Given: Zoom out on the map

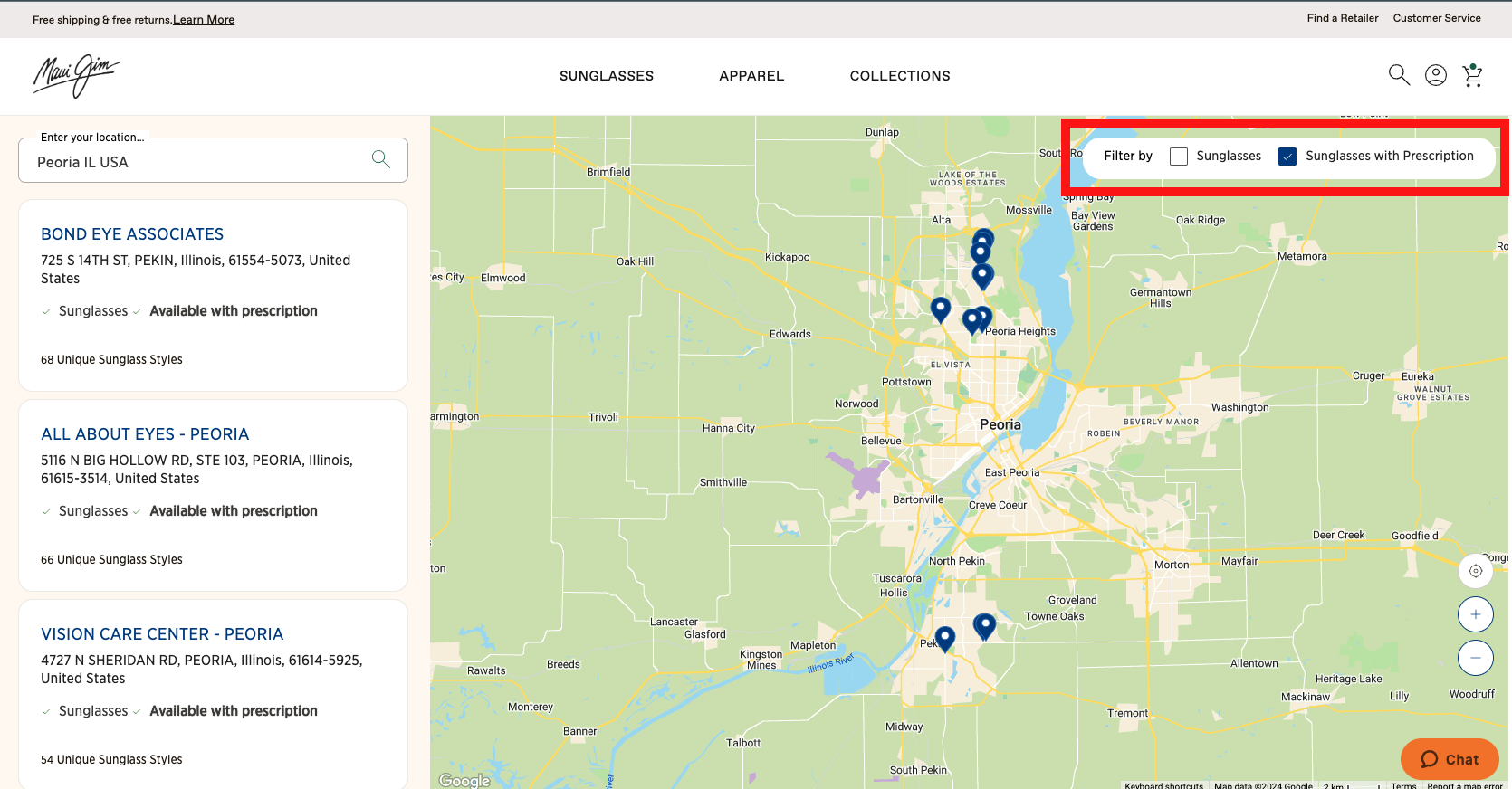Looking at the screenshot, I should (x=1475, y=658).
